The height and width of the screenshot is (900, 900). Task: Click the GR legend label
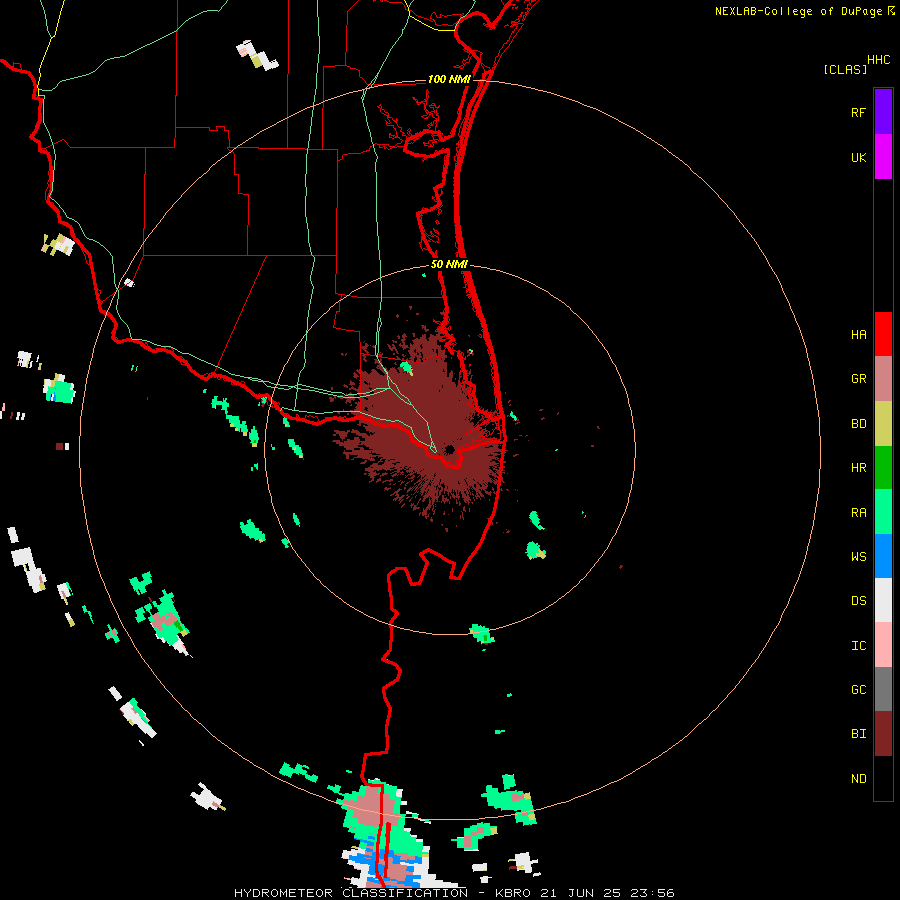(858, 379)
